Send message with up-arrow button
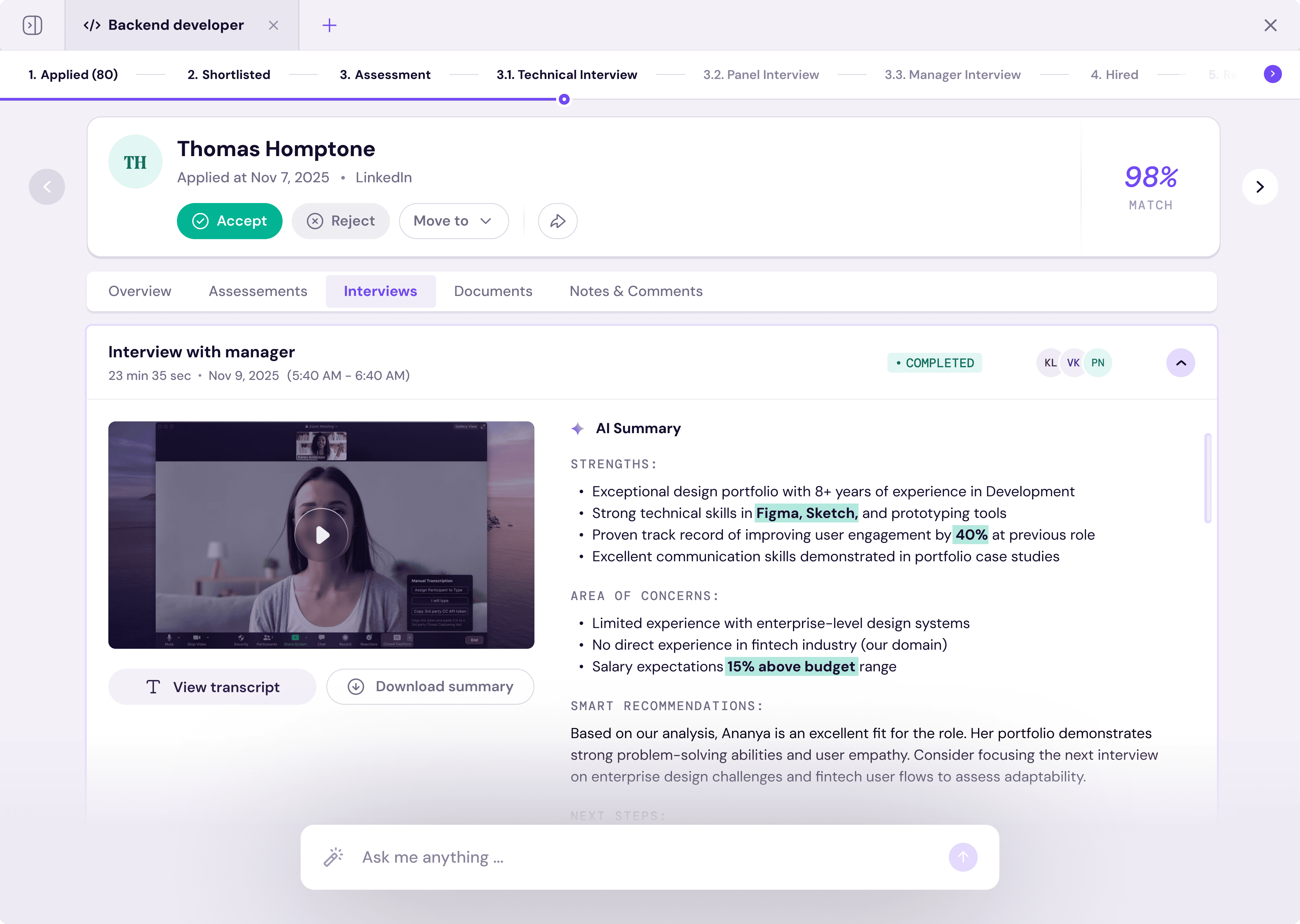Screen dimensions: 1300x924 (x=962, y=857)
